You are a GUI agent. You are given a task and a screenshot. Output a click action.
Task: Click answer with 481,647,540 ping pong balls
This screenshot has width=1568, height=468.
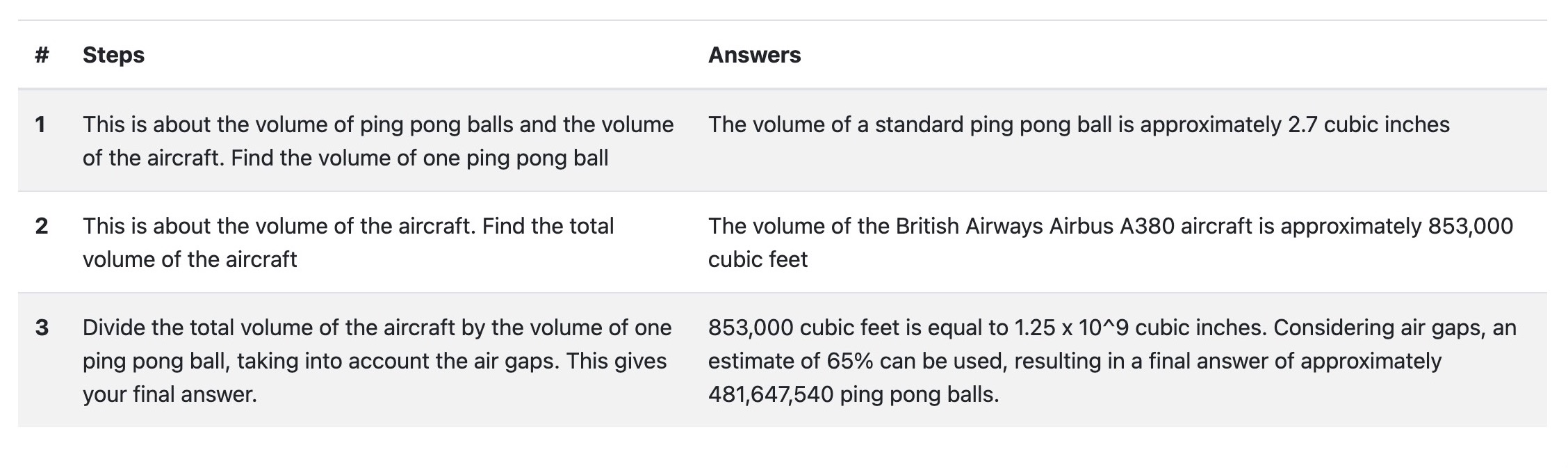1112,361
